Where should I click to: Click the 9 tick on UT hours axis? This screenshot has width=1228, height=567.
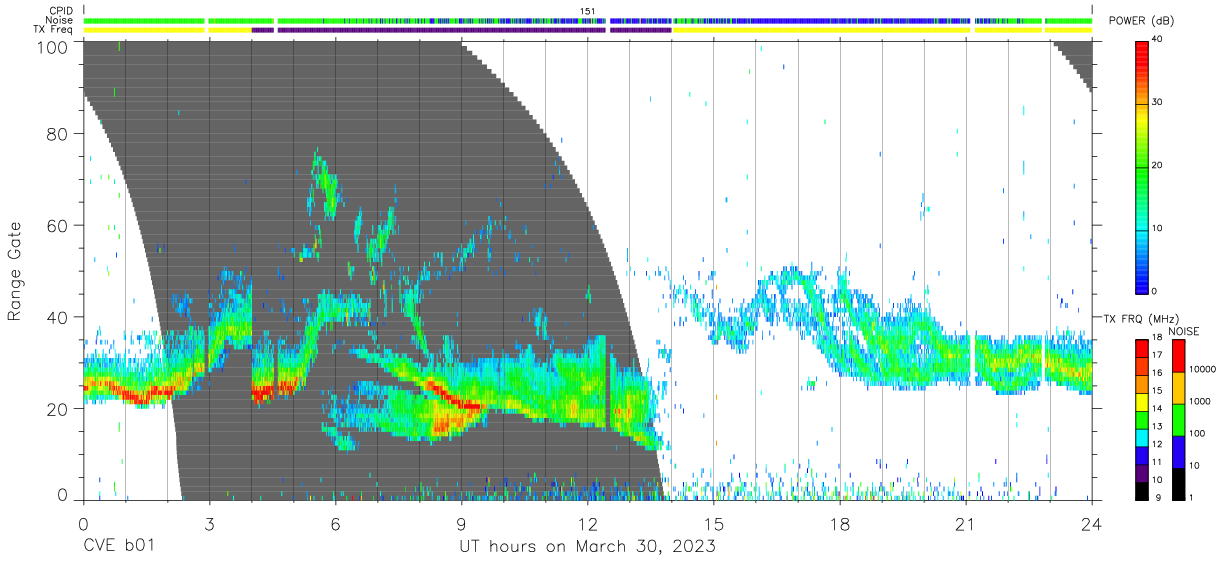pos(462,523)
